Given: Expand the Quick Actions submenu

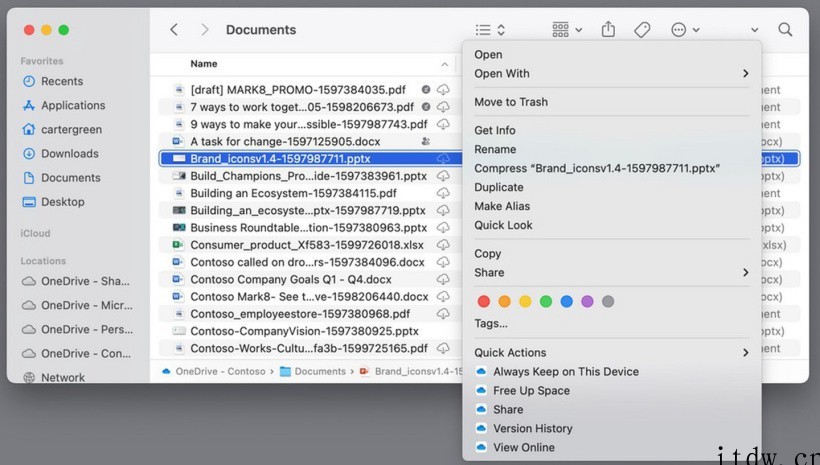Looking at the screenshot, I should click(612, 353).
